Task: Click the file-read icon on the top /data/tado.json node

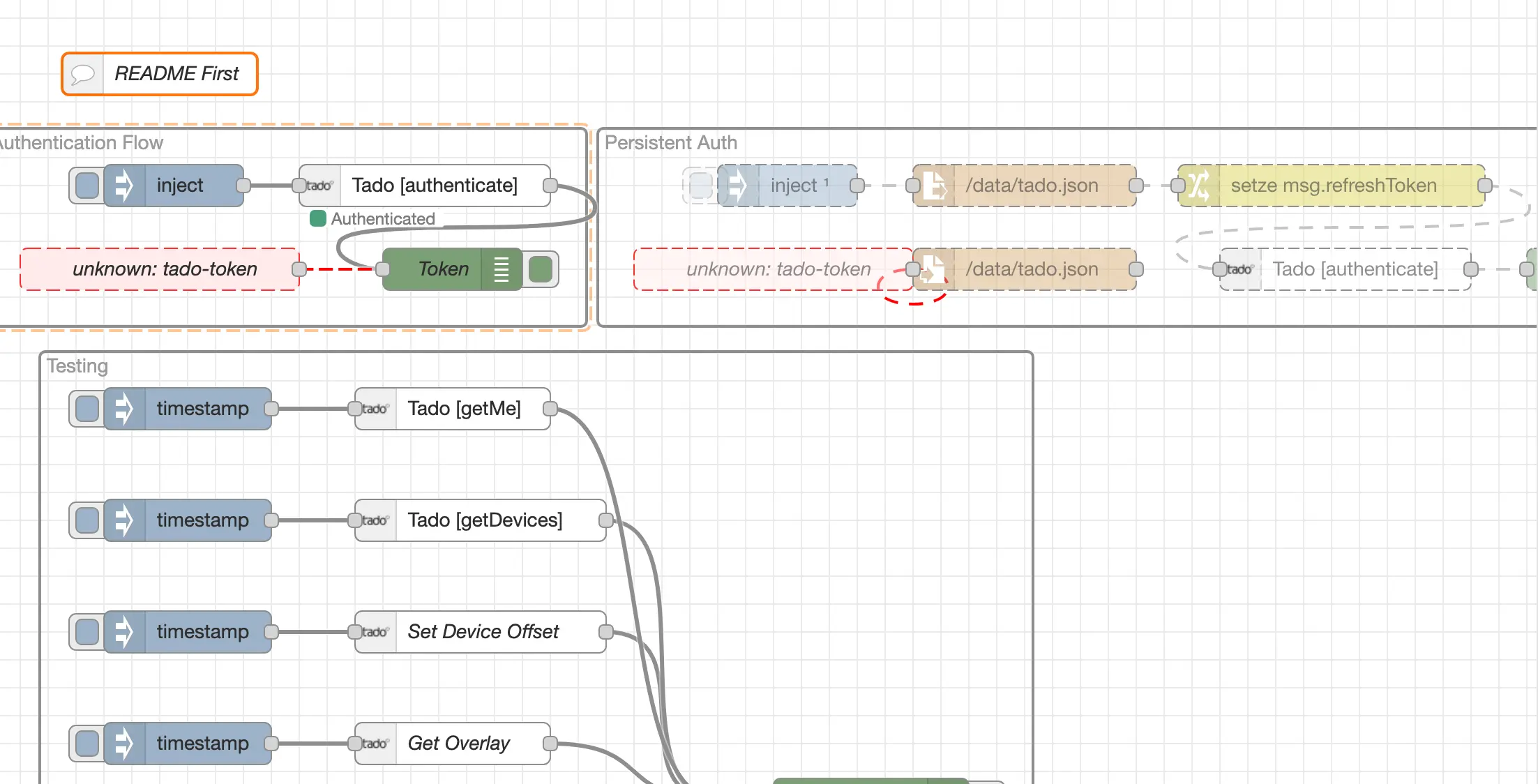Action: click(x=933, y=186)
